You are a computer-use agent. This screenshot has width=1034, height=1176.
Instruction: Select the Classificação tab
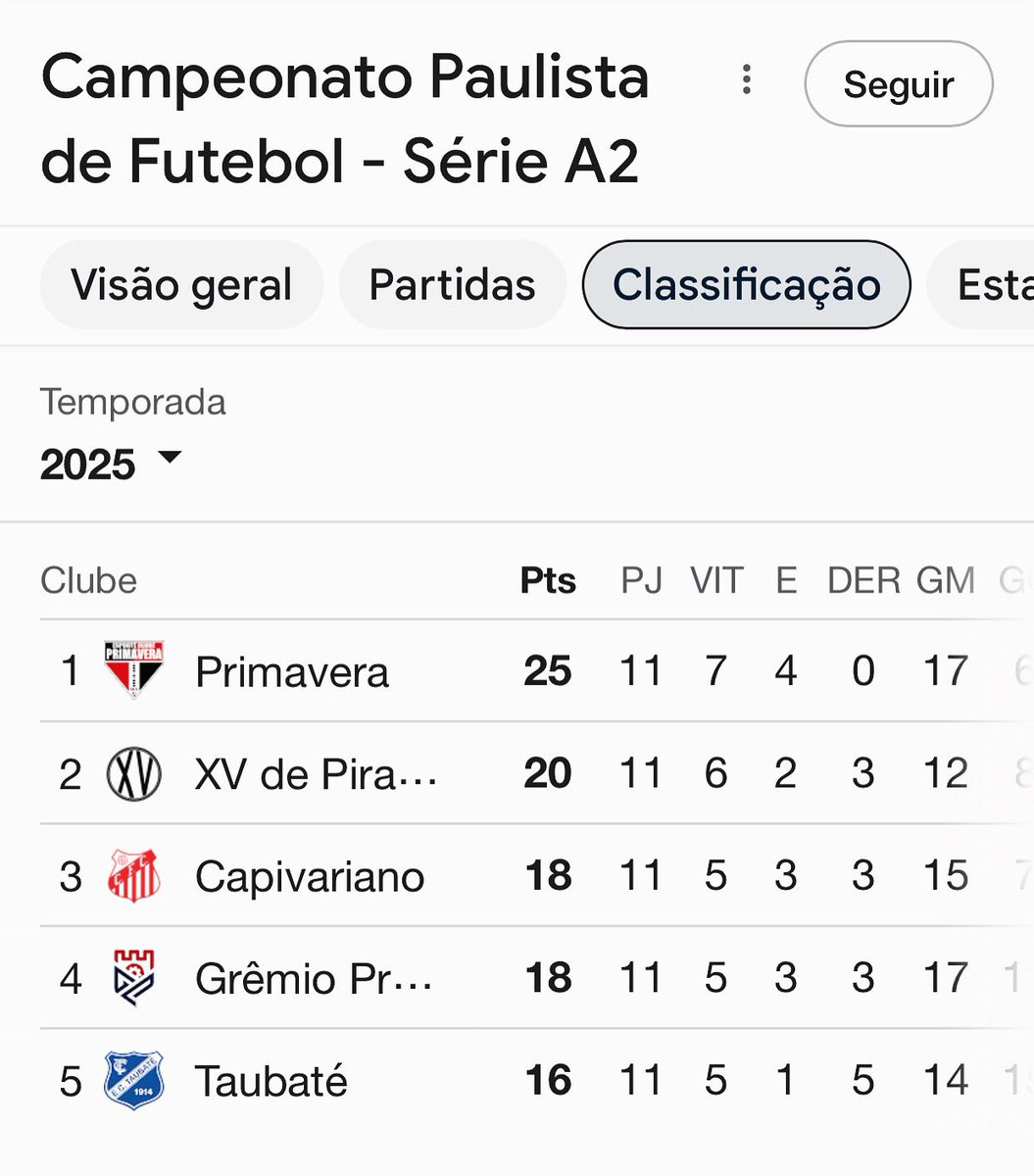(x=746, y=285)
